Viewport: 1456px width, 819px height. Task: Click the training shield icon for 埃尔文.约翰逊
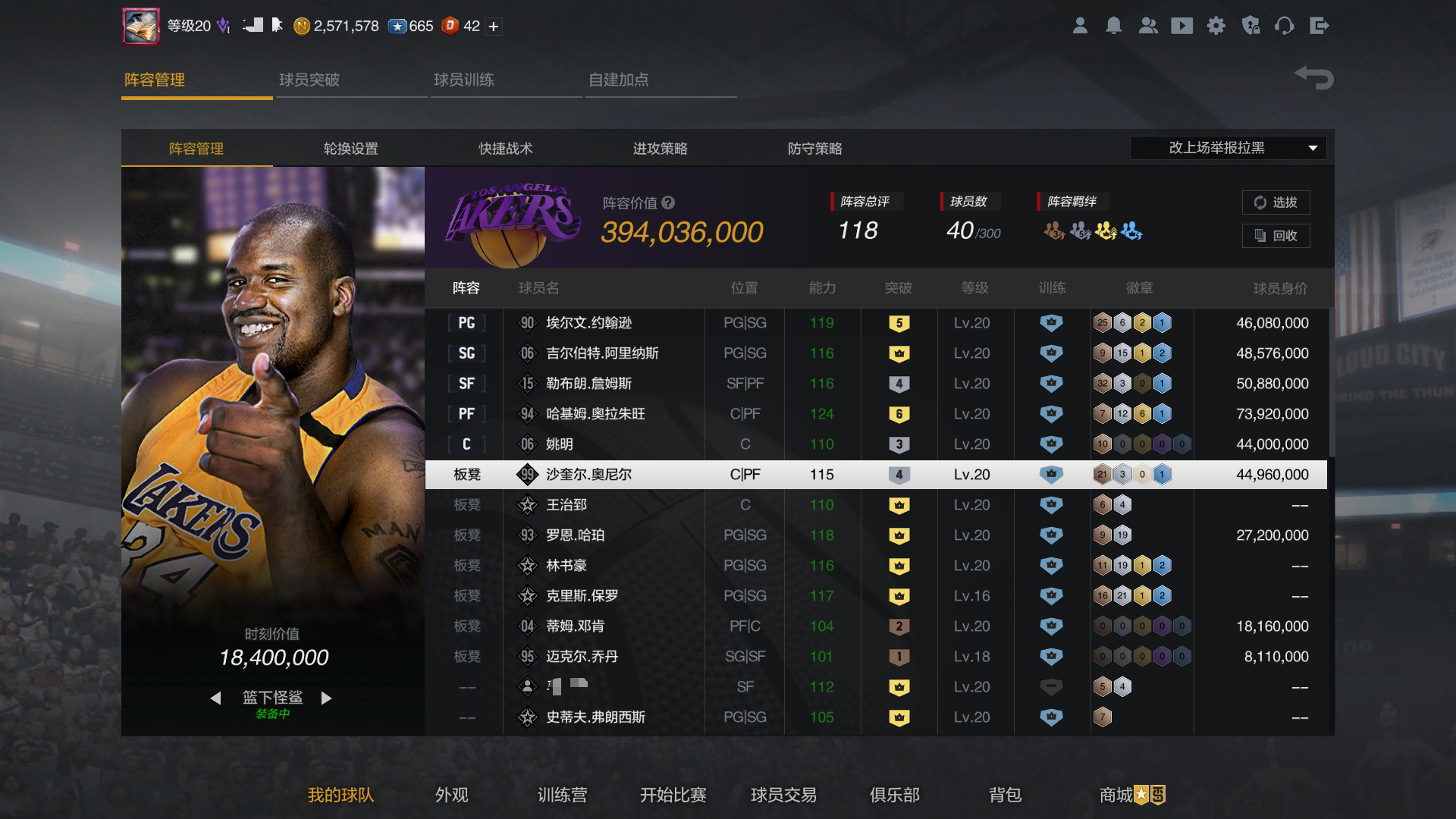1051,323
